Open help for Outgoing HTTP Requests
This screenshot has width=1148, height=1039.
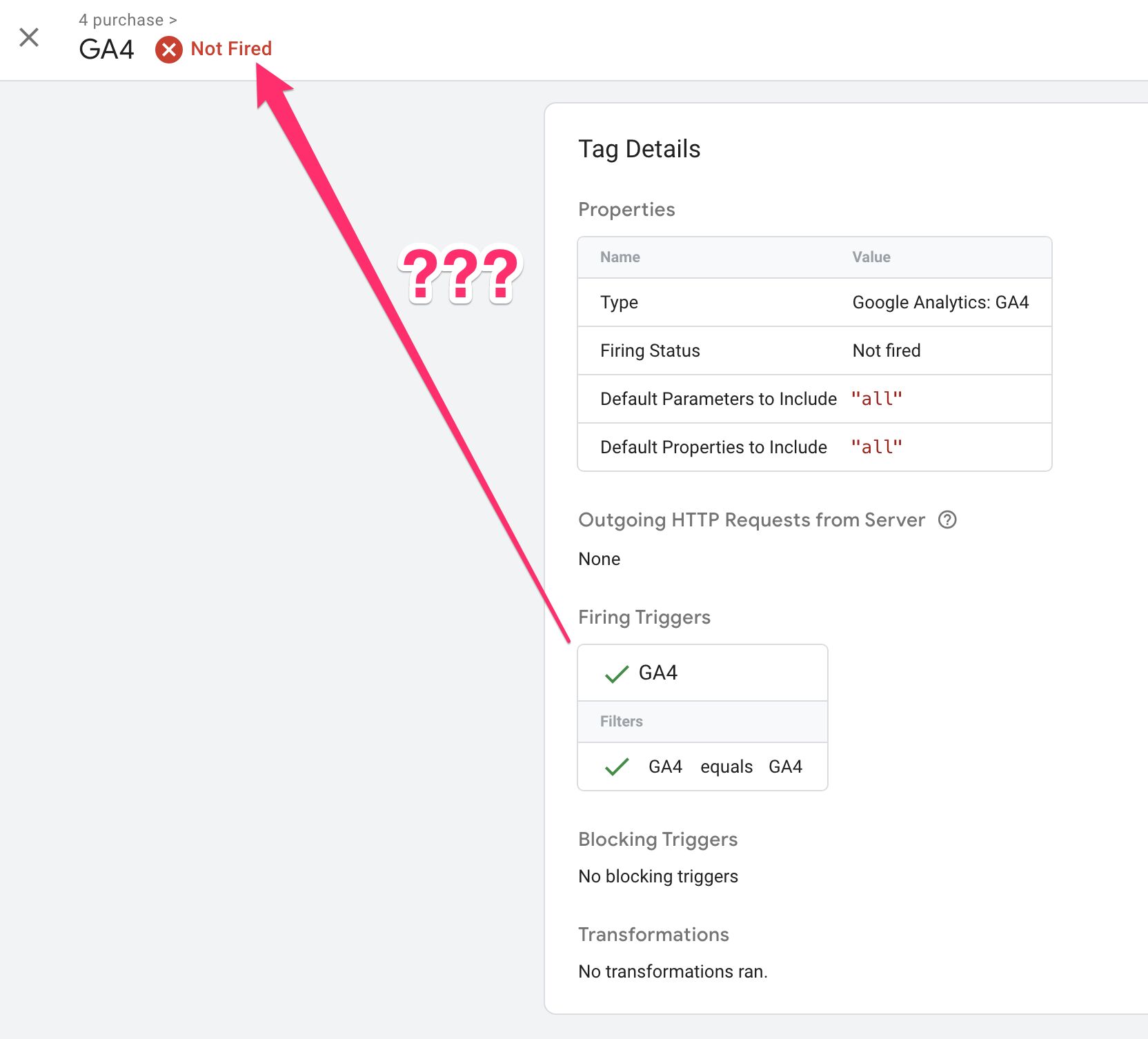click(947, 519)
